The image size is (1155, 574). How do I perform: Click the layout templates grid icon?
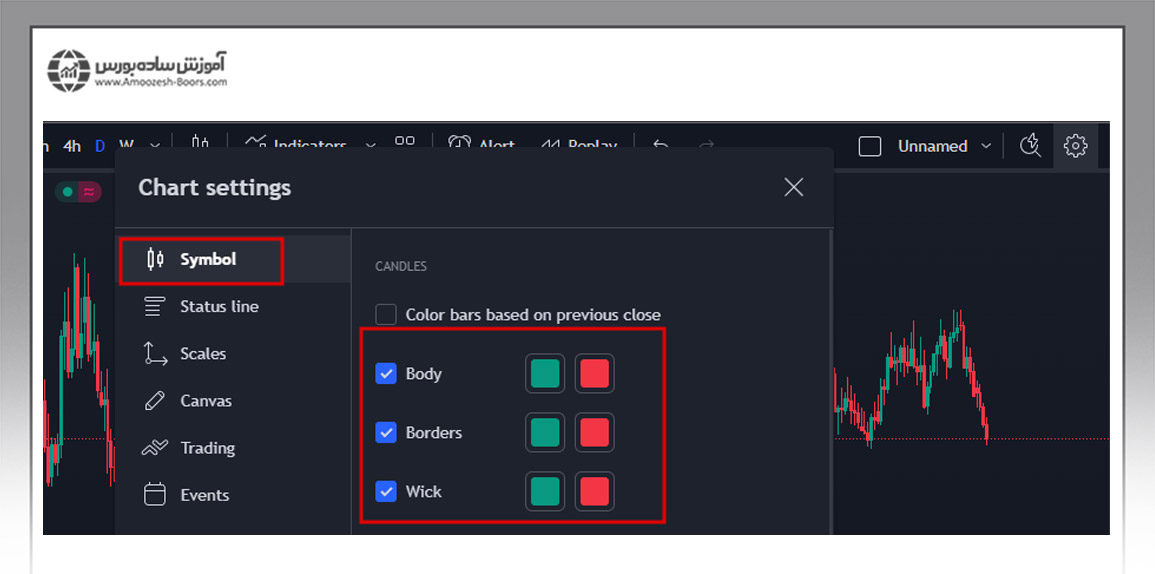pyautogui.click(x=404, y=143)
